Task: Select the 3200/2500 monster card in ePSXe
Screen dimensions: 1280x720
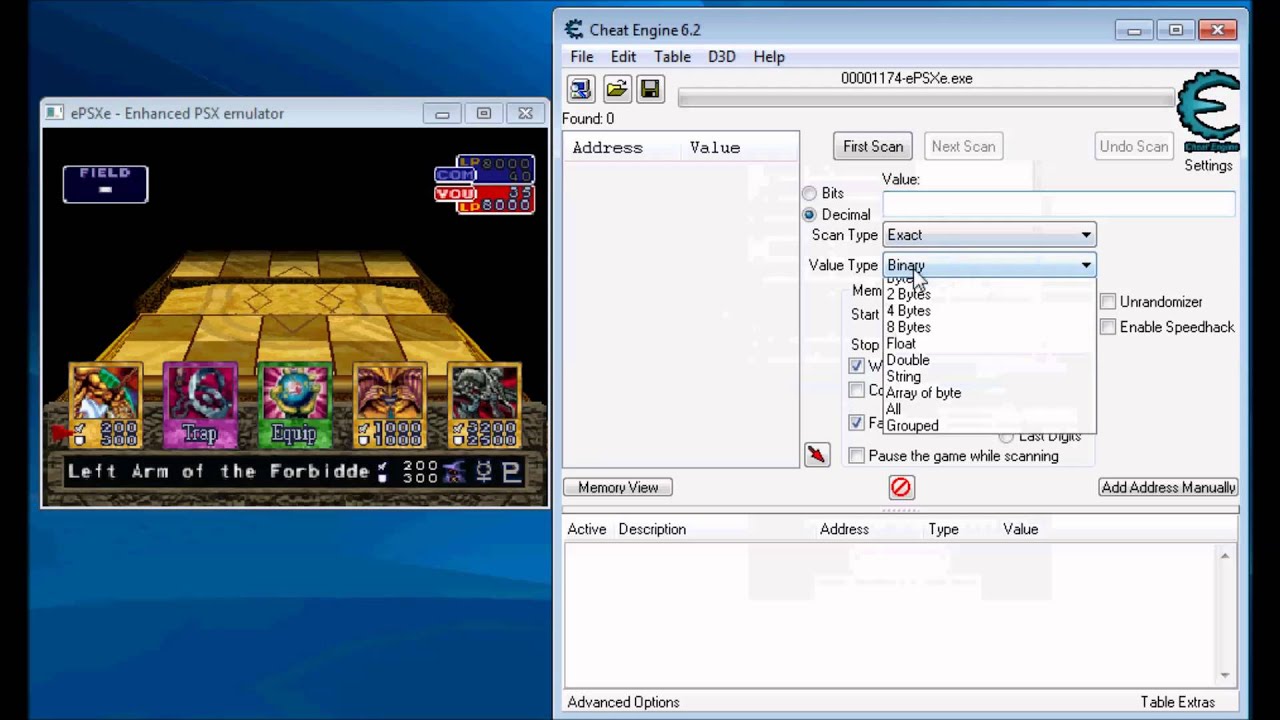Action: point(485,405)
